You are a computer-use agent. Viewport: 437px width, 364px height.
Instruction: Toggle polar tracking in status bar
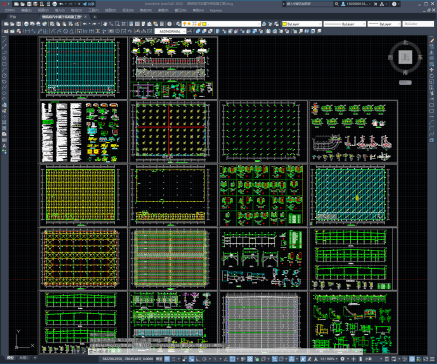pyautogui.click(x=204, y=359)
